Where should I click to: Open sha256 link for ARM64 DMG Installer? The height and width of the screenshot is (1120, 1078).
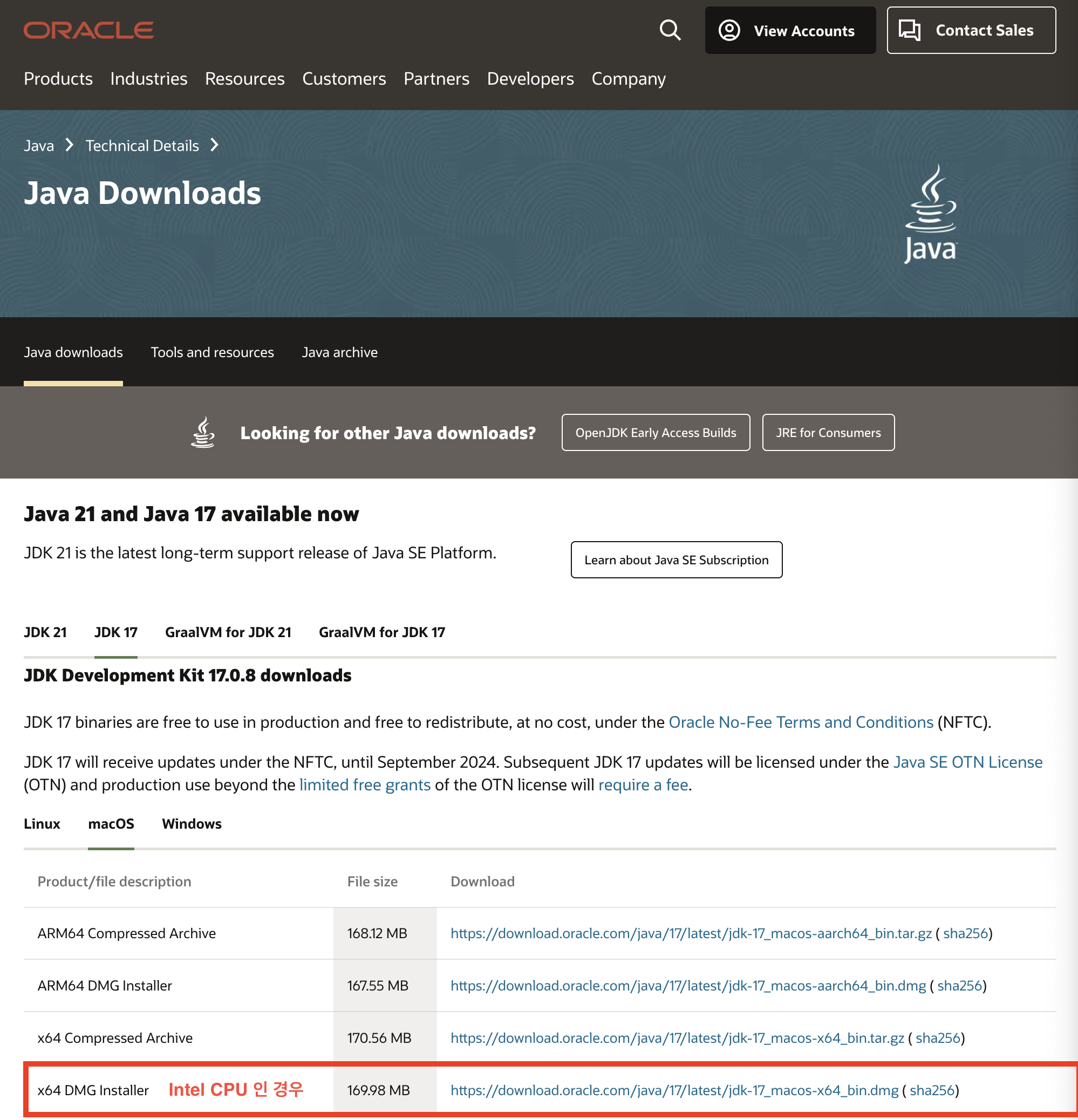(x=959, y=986)
